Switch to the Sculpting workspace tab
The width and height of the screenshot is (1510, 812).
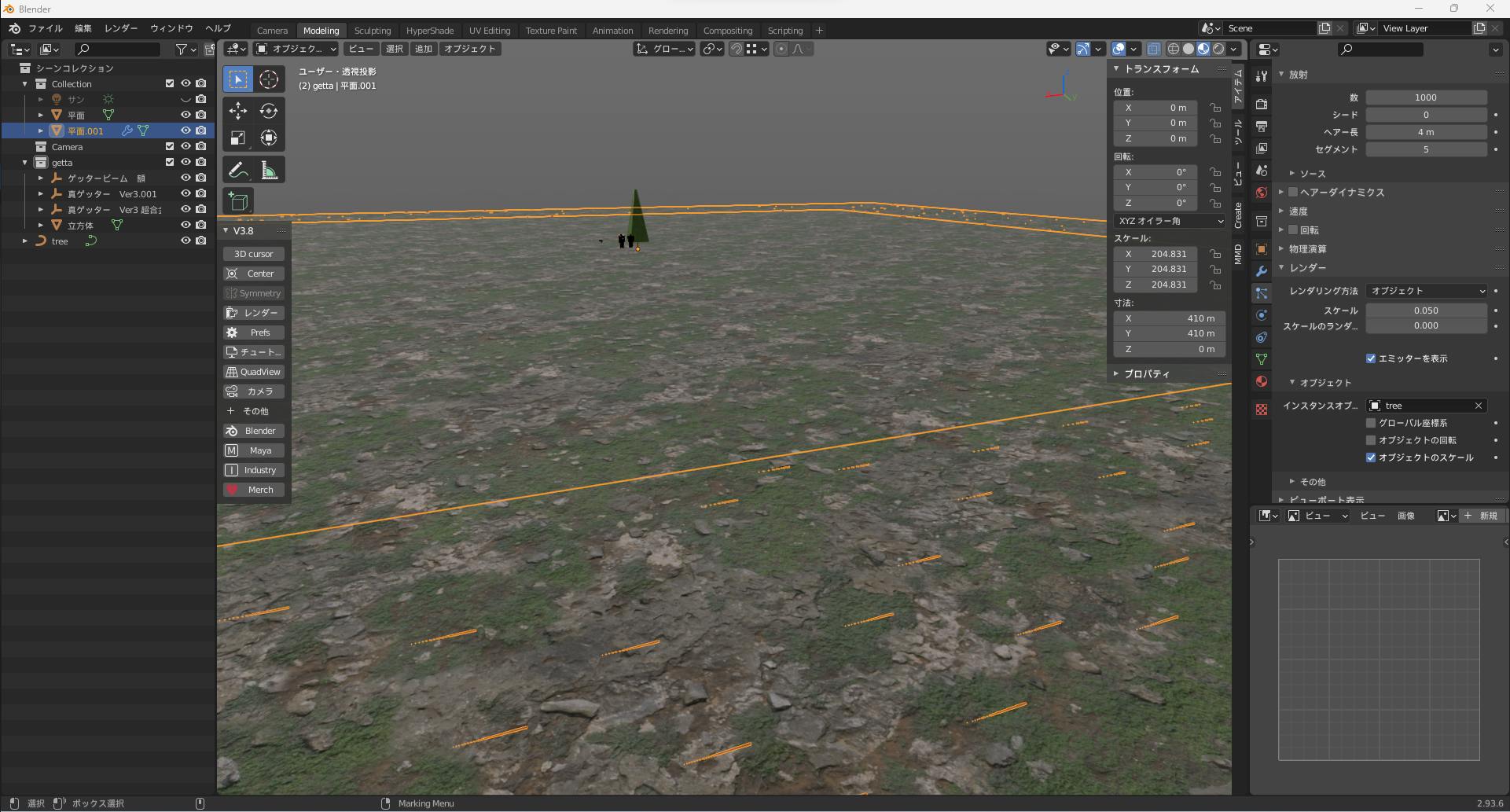pos(372,31)
